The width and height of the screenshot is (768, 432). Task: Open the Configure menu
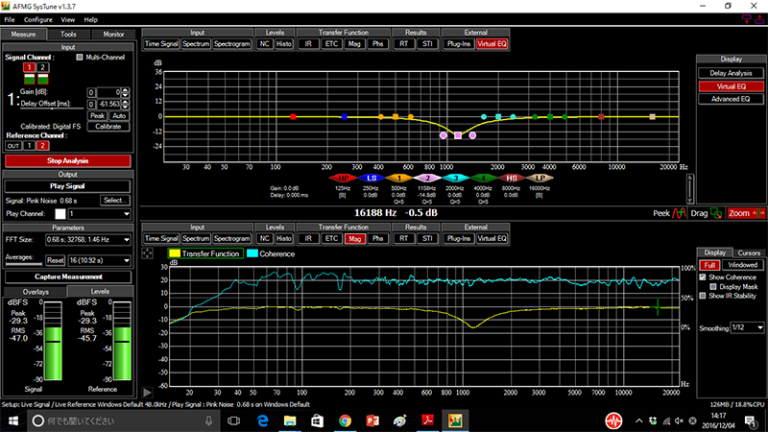pyautogui.click(x=39, y=19)
